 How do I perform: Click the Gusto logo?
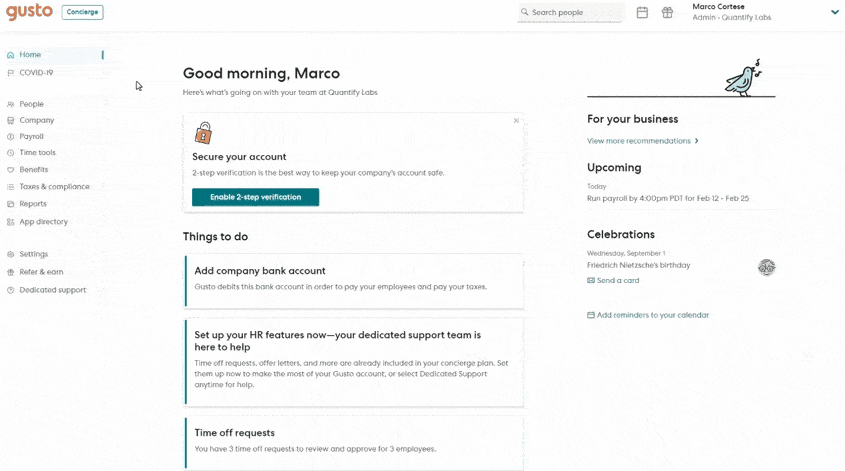click(29, 12)
